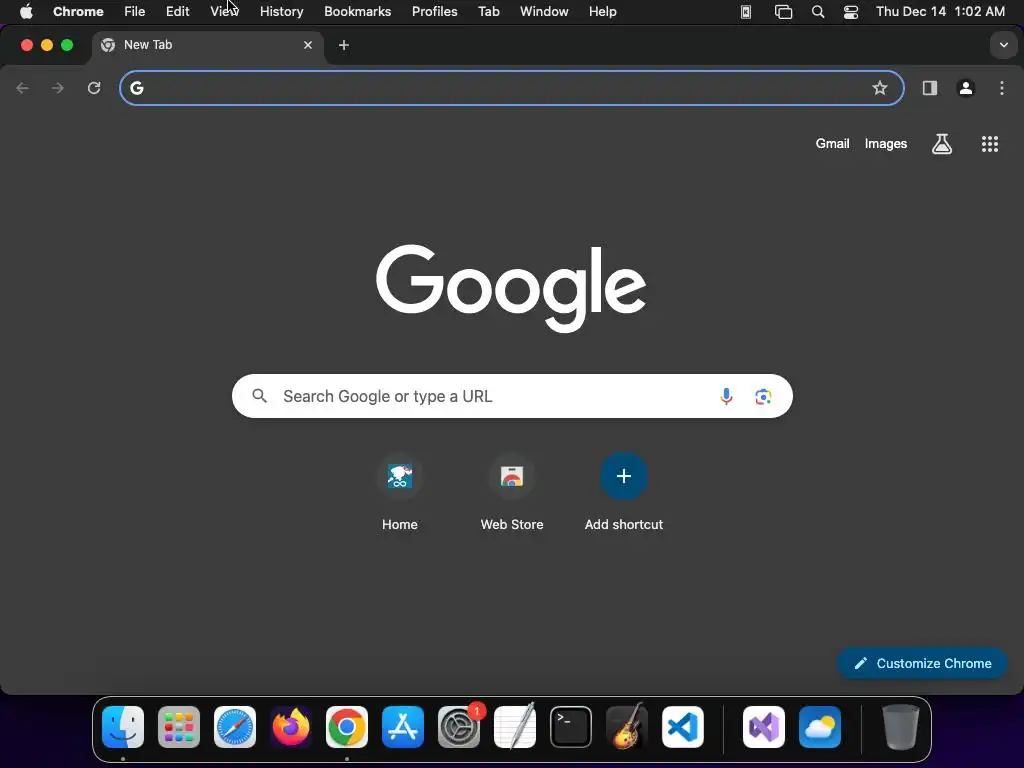This screenshot has width=1024, height=768.
Task: Focus the Google search box
Action: tap(512, 396)
